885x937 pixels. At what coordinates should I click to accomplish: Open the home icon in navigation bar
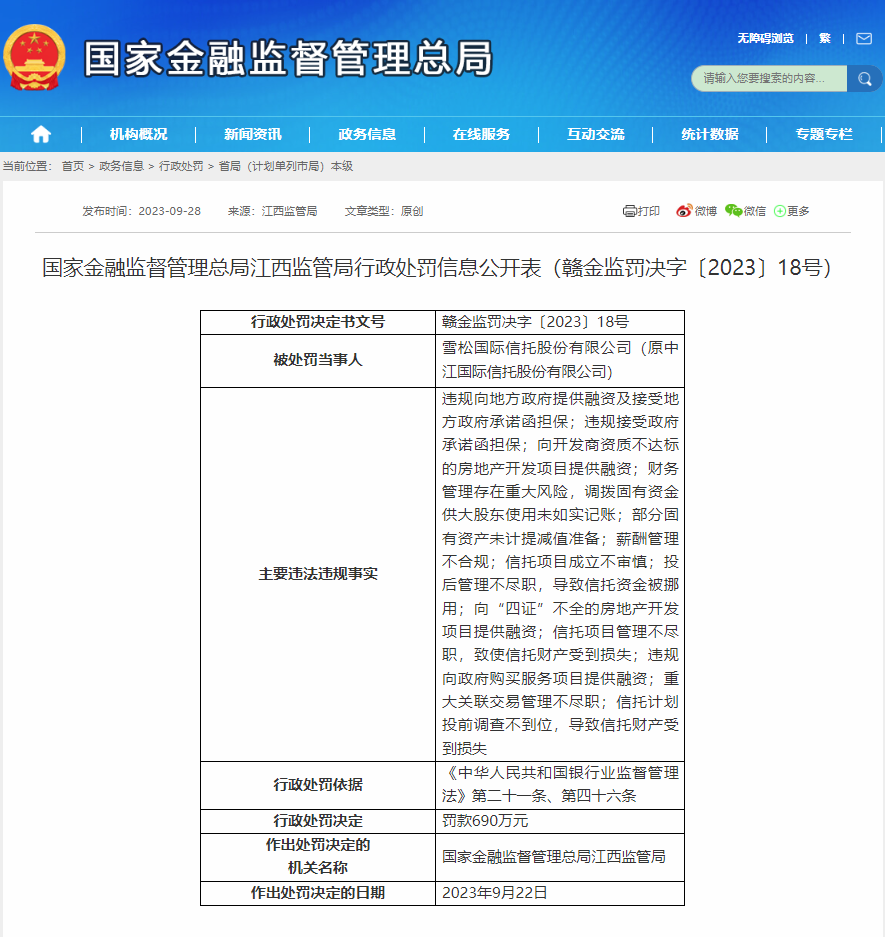41,134
